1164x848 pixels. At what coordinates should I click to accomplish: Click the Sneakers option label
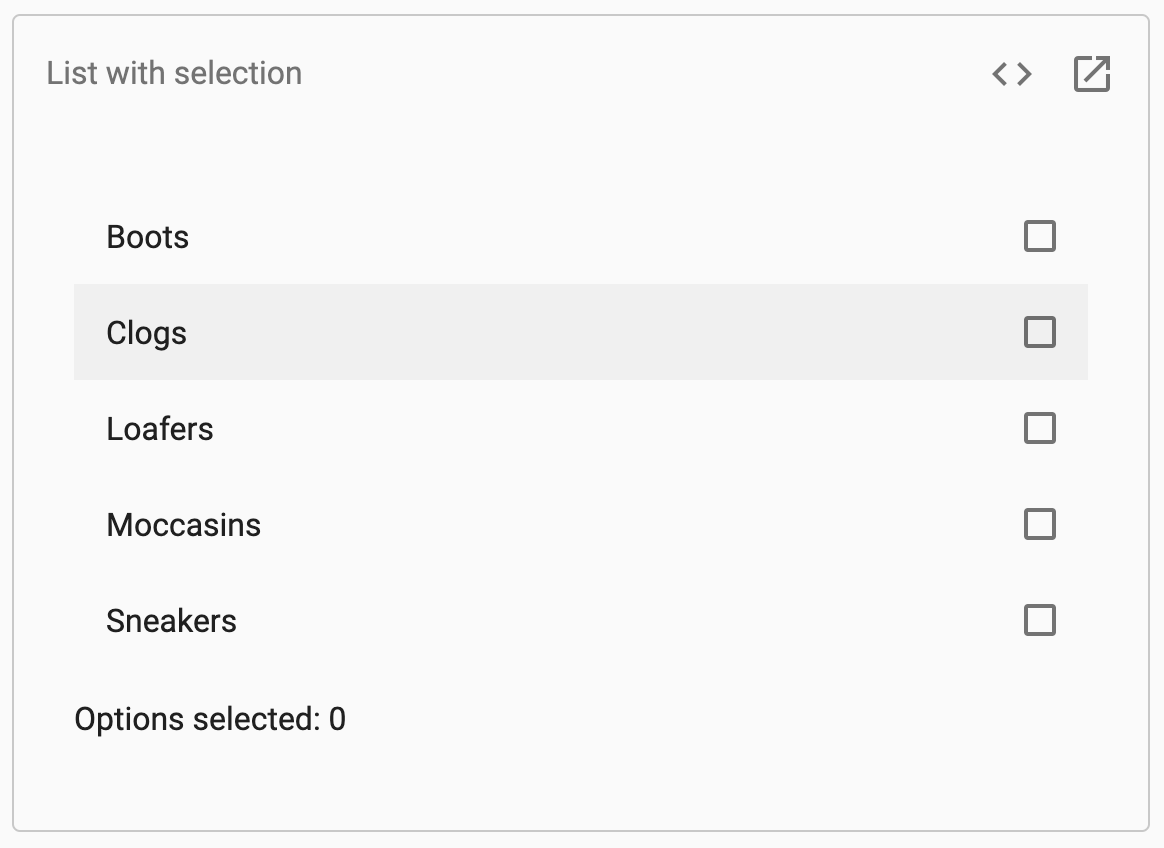[171, 621]
